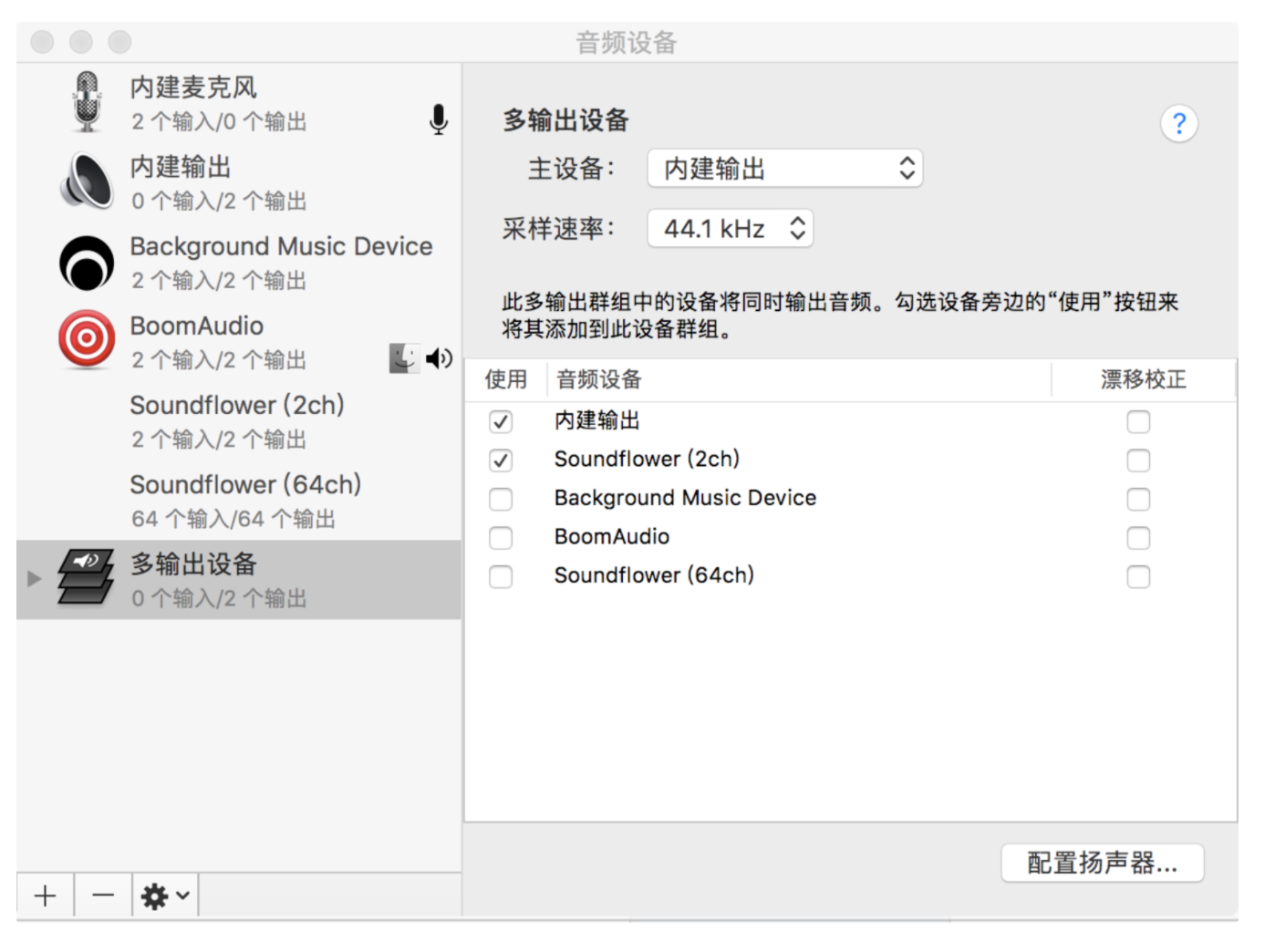The width and height of the screenshot is (1275, 952).
Task: Click the 多输出设备 stacked device icon
Action: coord(87,577)
